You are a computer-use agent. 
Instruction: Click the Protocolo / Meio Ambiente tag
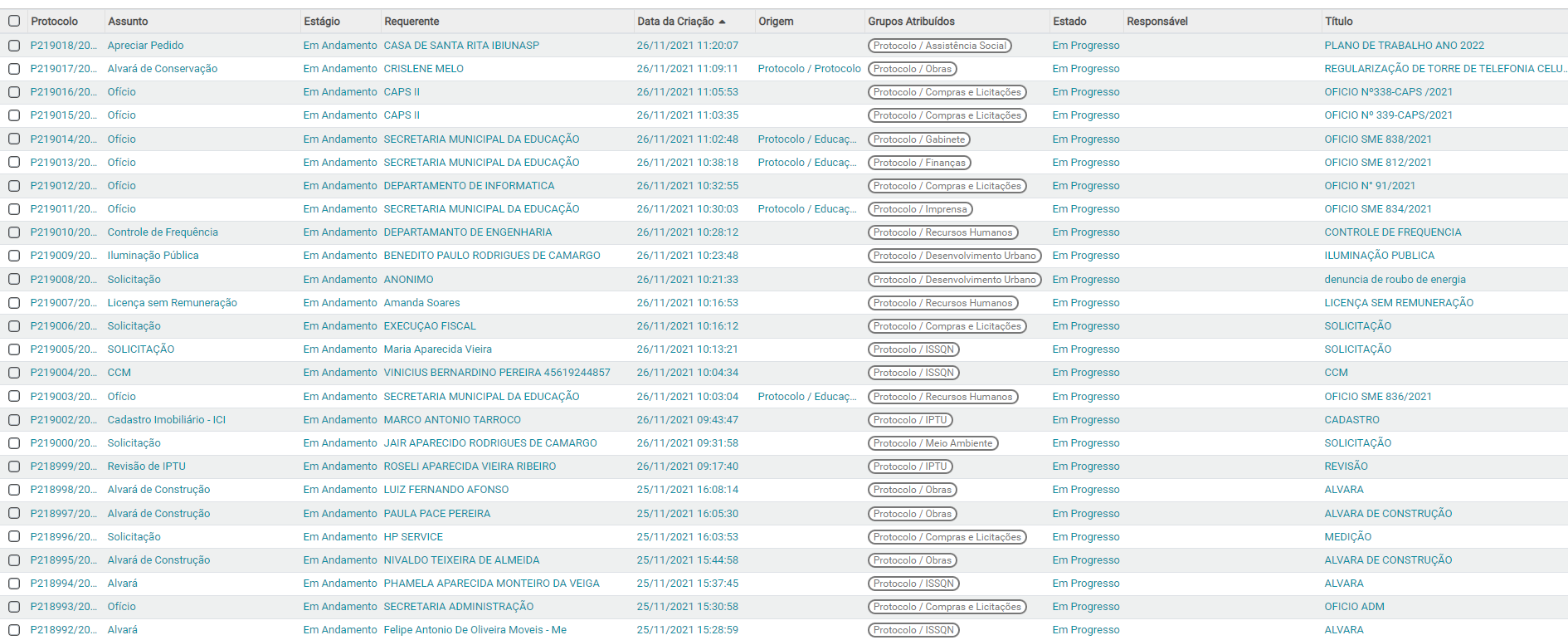(x=933, y=443)
